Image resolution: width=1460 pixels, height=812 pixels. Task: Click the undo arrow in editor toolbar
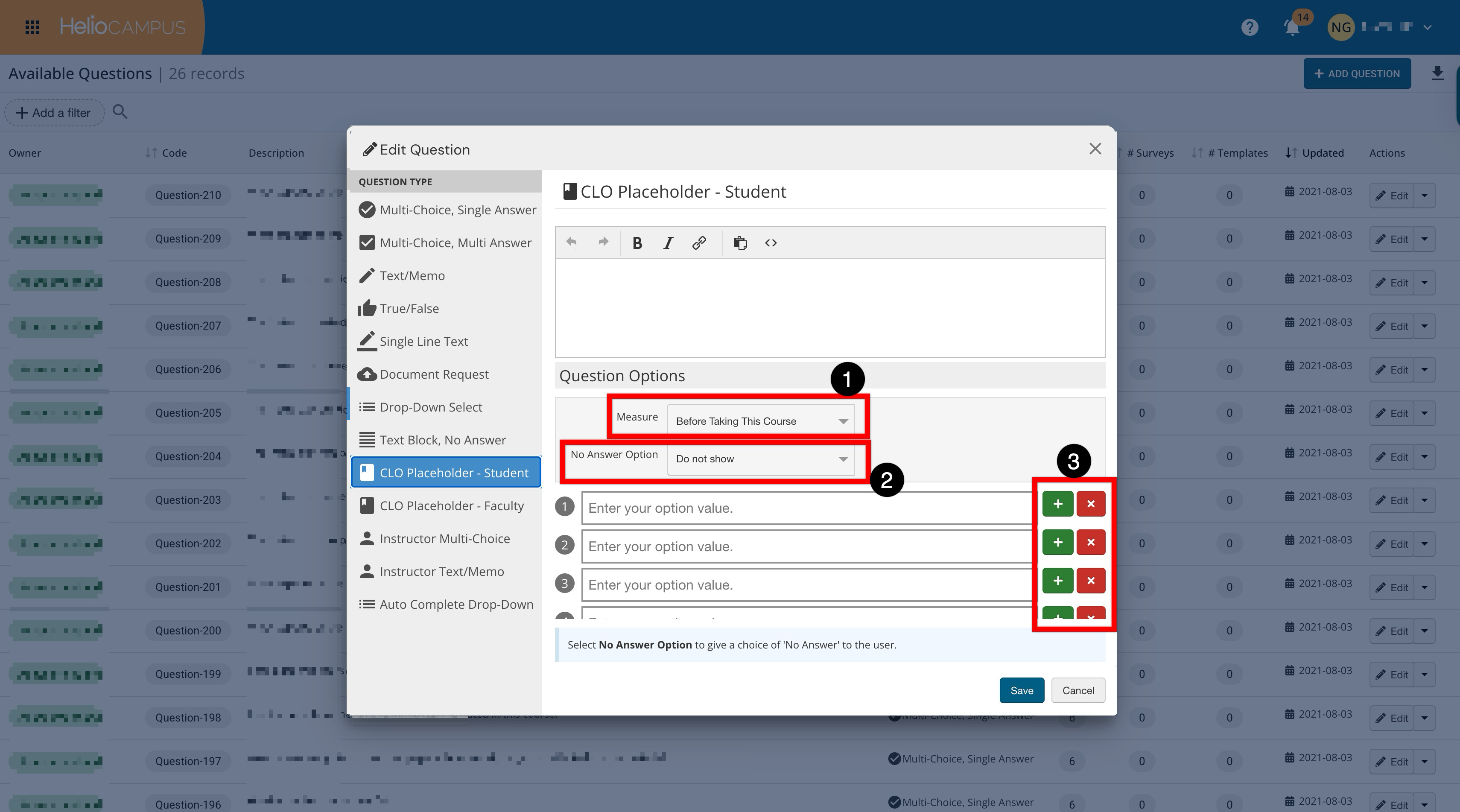pyautogui.click(x=571, y=242)
